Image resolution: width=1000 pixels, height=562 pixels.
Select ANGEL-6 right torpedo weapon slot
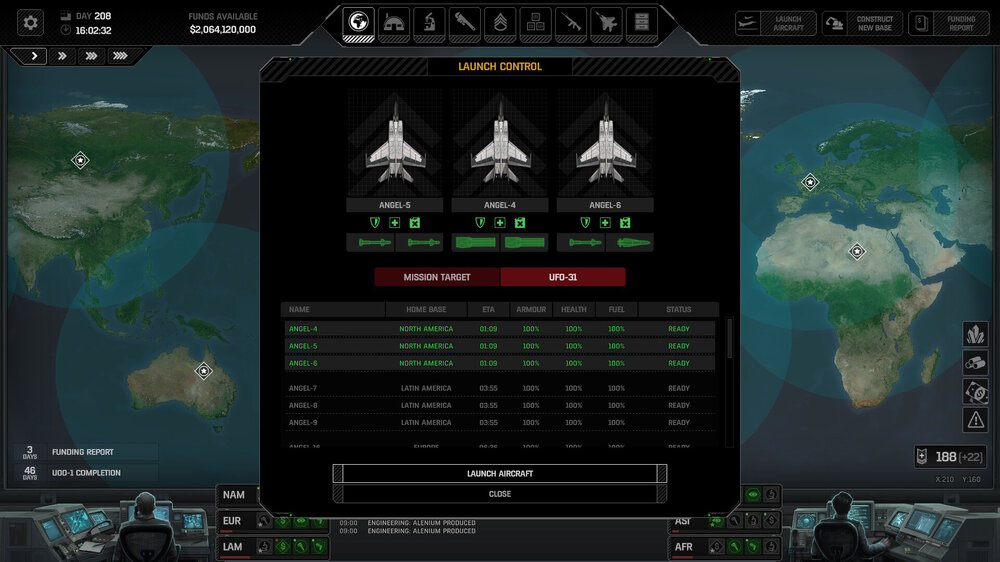tap(629, 242)
